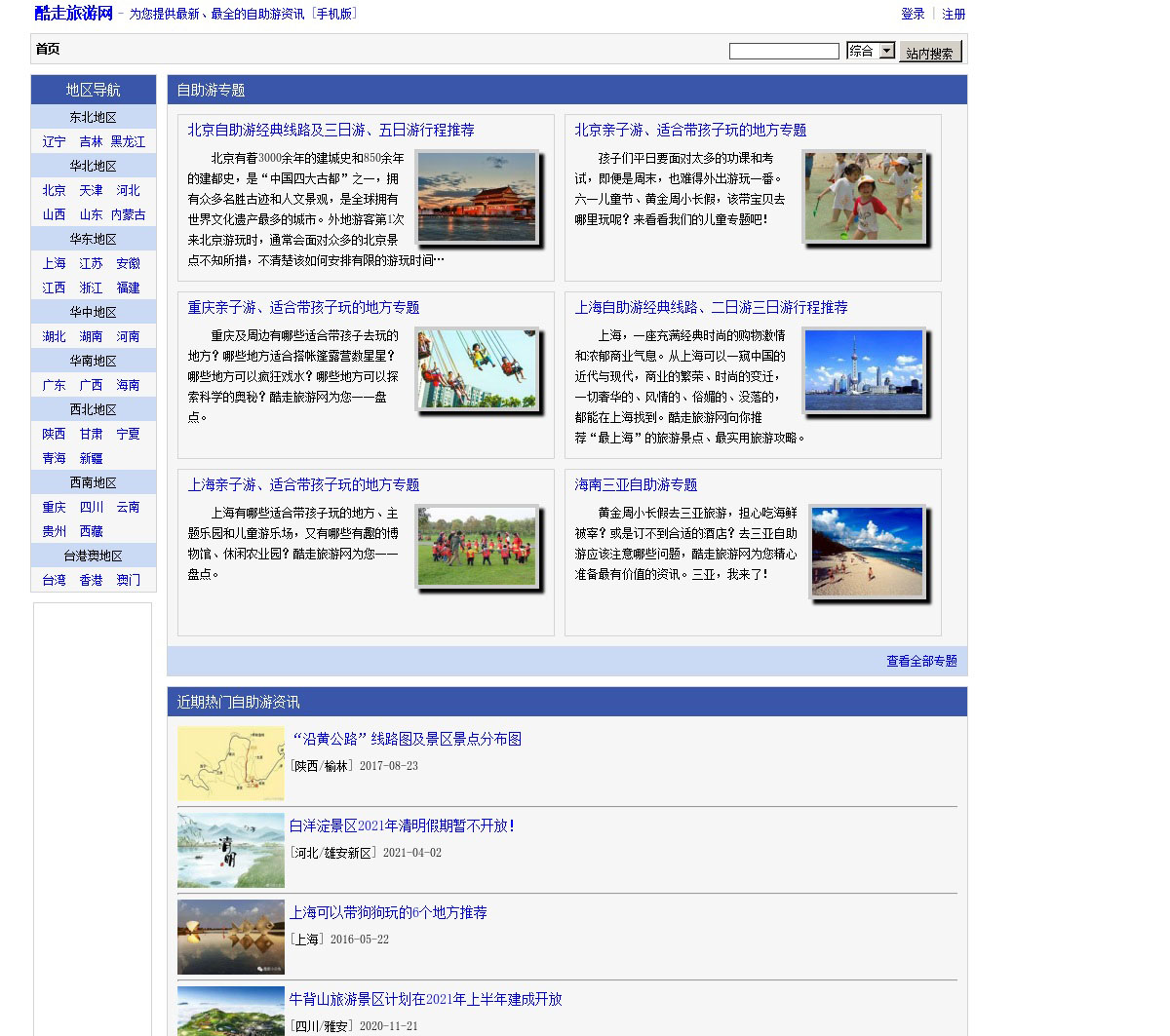Select 青海 in the region navigation
Image resolution: width=1170 pixels, height=1036 pixels.
click(55, 458)
